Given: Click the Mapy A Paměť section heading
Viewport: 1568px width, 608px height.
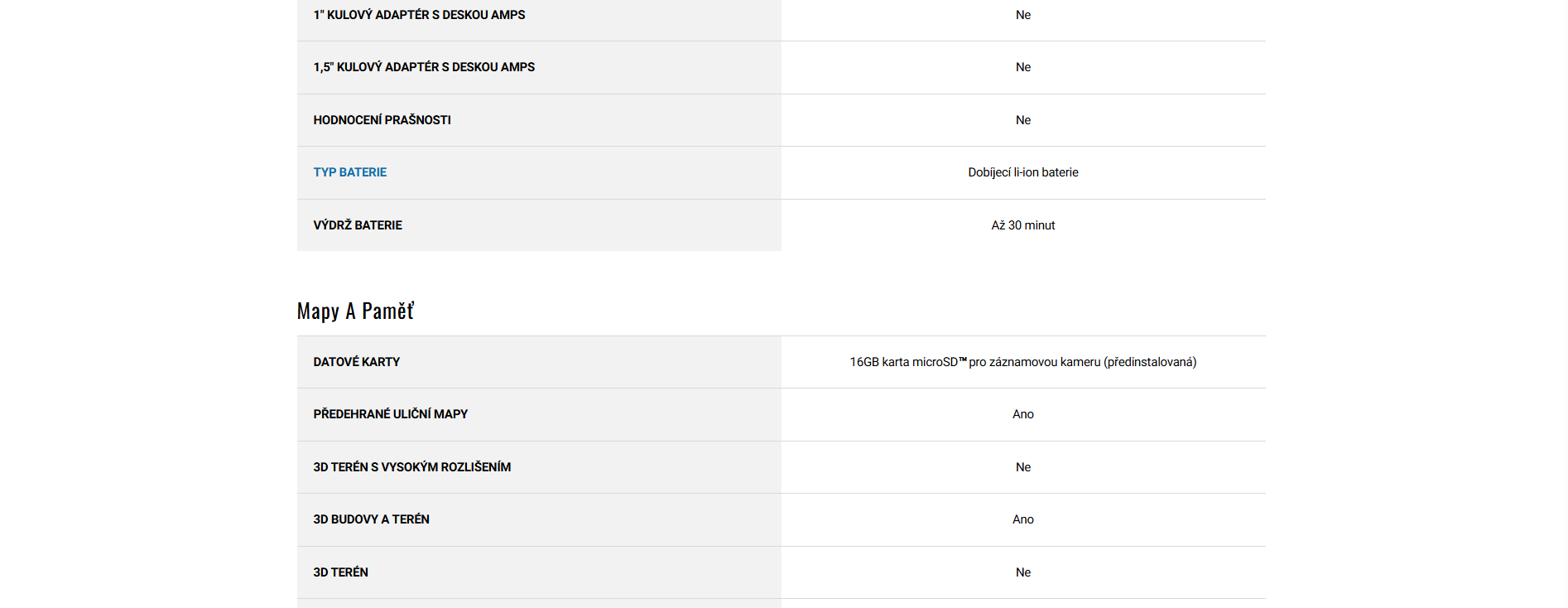Looking at the screenshot, I should tap(355, 311).
